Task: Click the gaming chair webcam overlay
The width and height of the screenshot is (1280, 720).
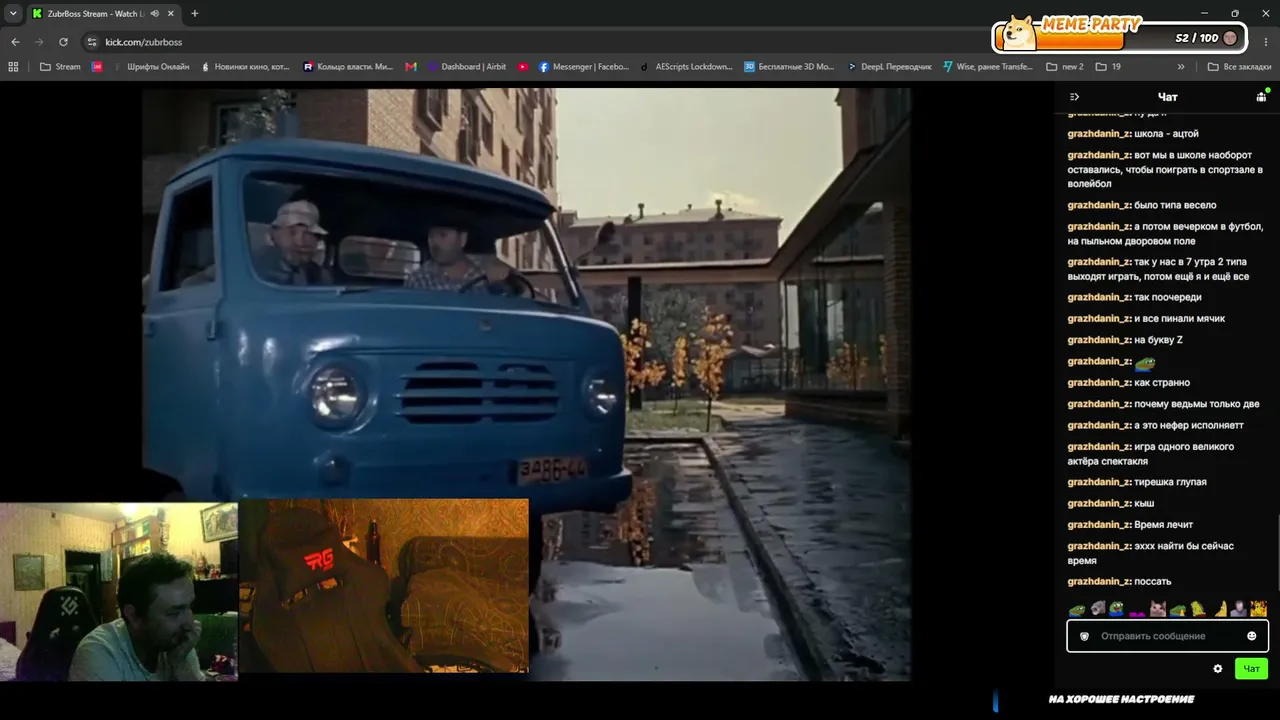Action: point(384,586)
